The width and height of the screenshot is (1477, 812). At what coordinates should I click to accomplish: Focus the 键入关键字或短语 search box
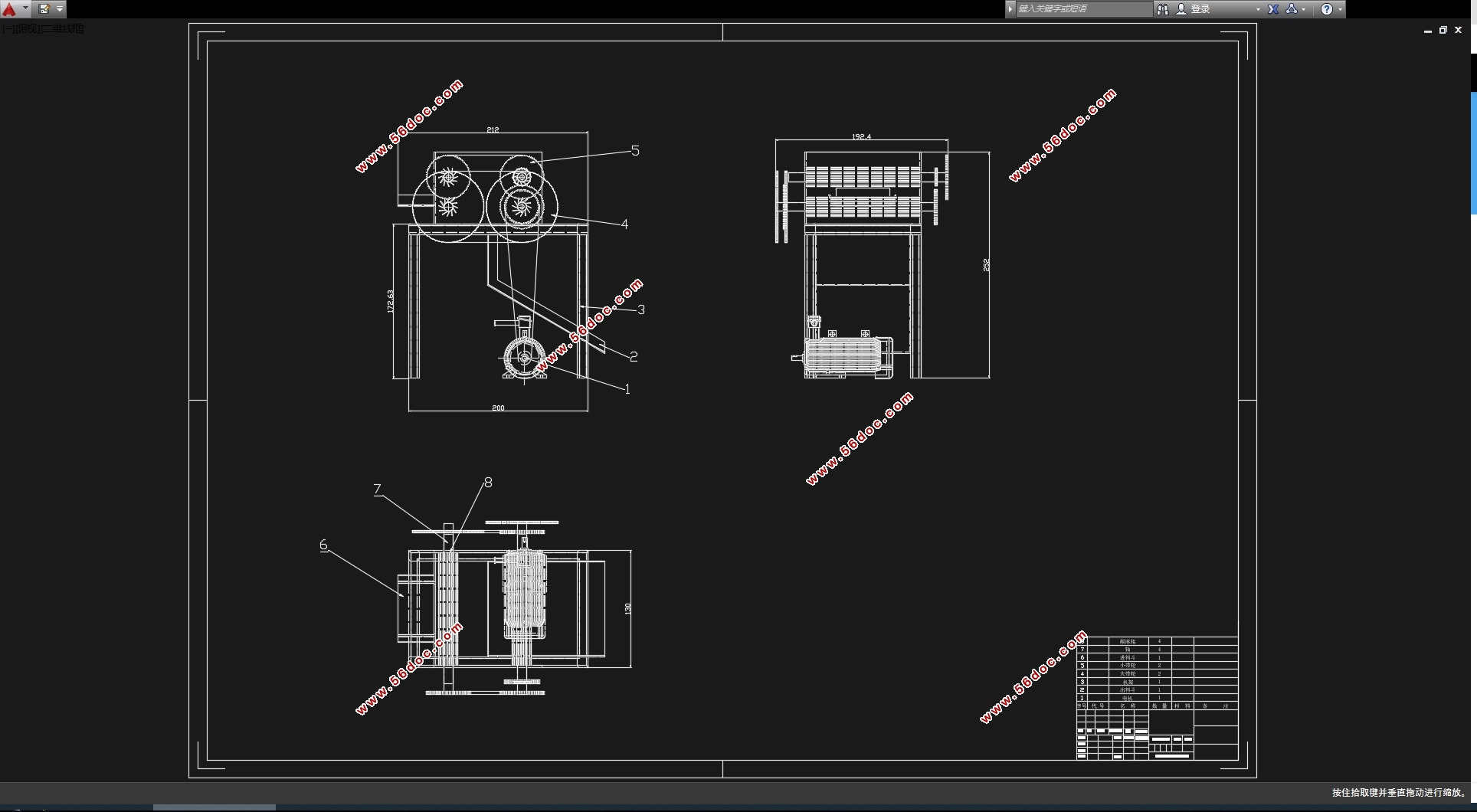[1083, 9]
